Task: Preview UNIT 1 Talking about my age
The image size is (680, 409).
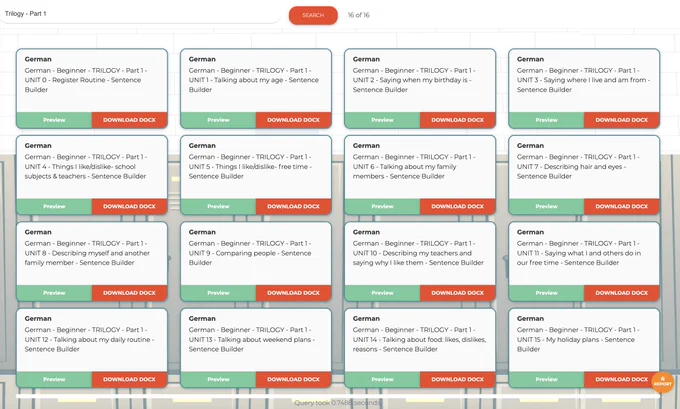Action: [218, 120]
